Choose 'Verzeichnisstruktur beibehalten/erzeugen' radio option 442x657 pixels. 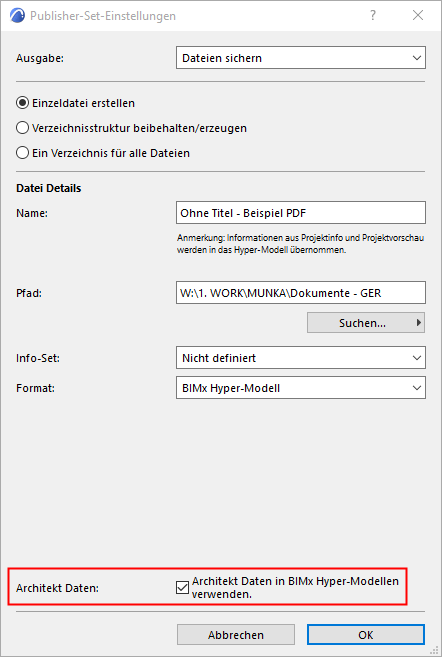[131, 128]
